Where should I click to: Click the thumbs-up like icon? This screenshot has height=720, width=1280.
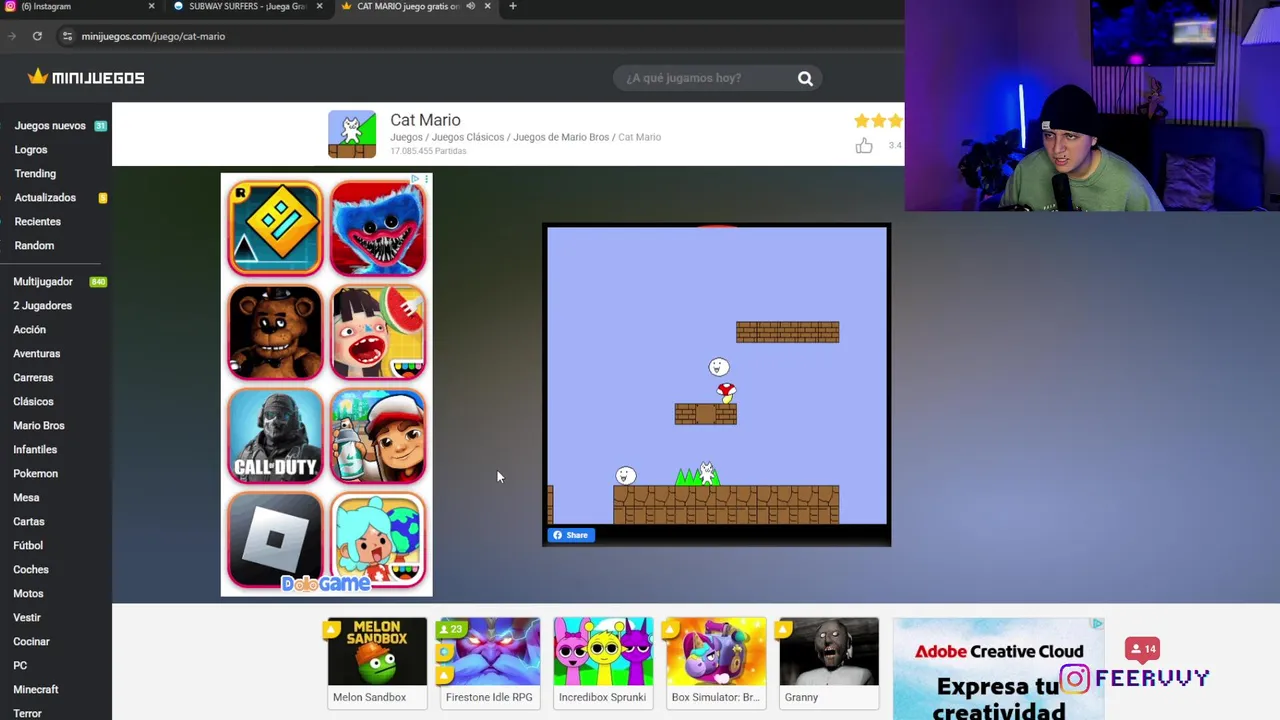(x=864, y=146)
